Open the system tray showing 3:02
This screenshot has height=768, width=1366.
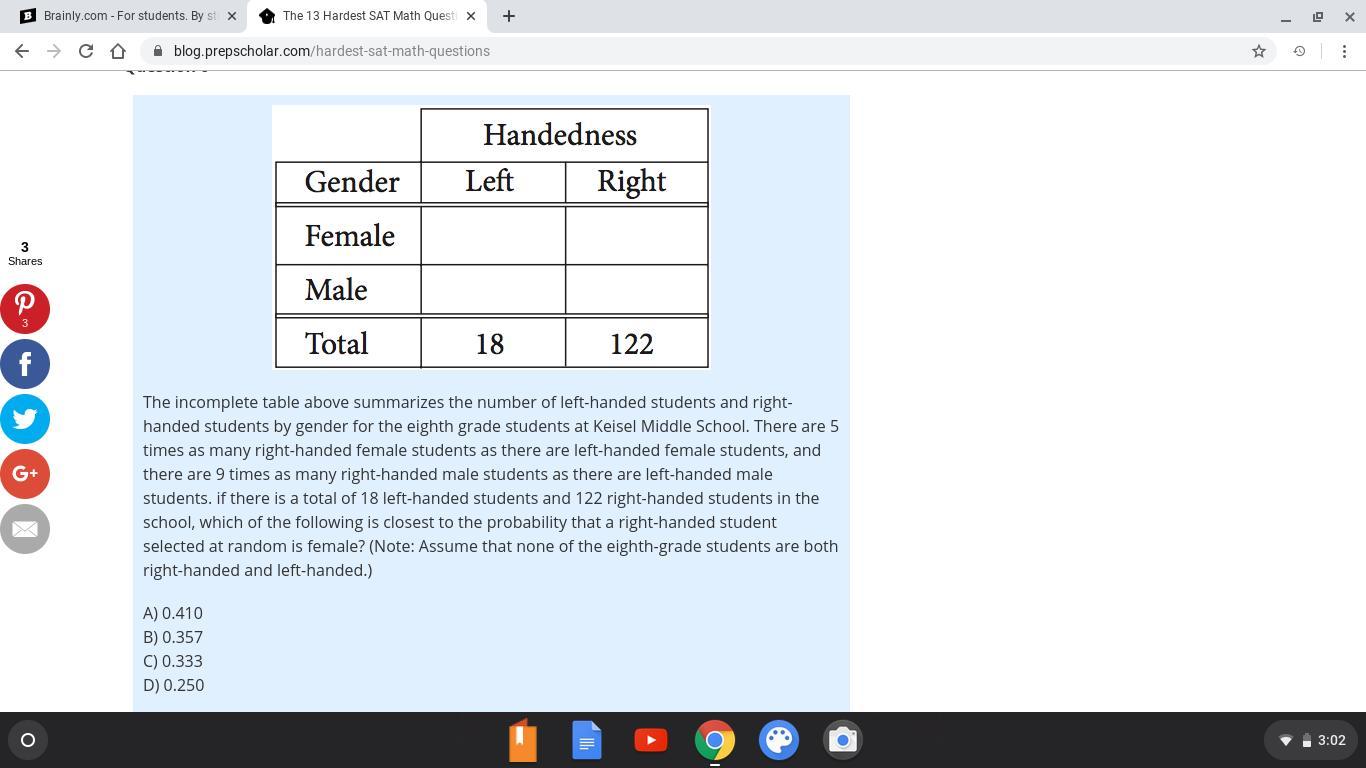1310,740
